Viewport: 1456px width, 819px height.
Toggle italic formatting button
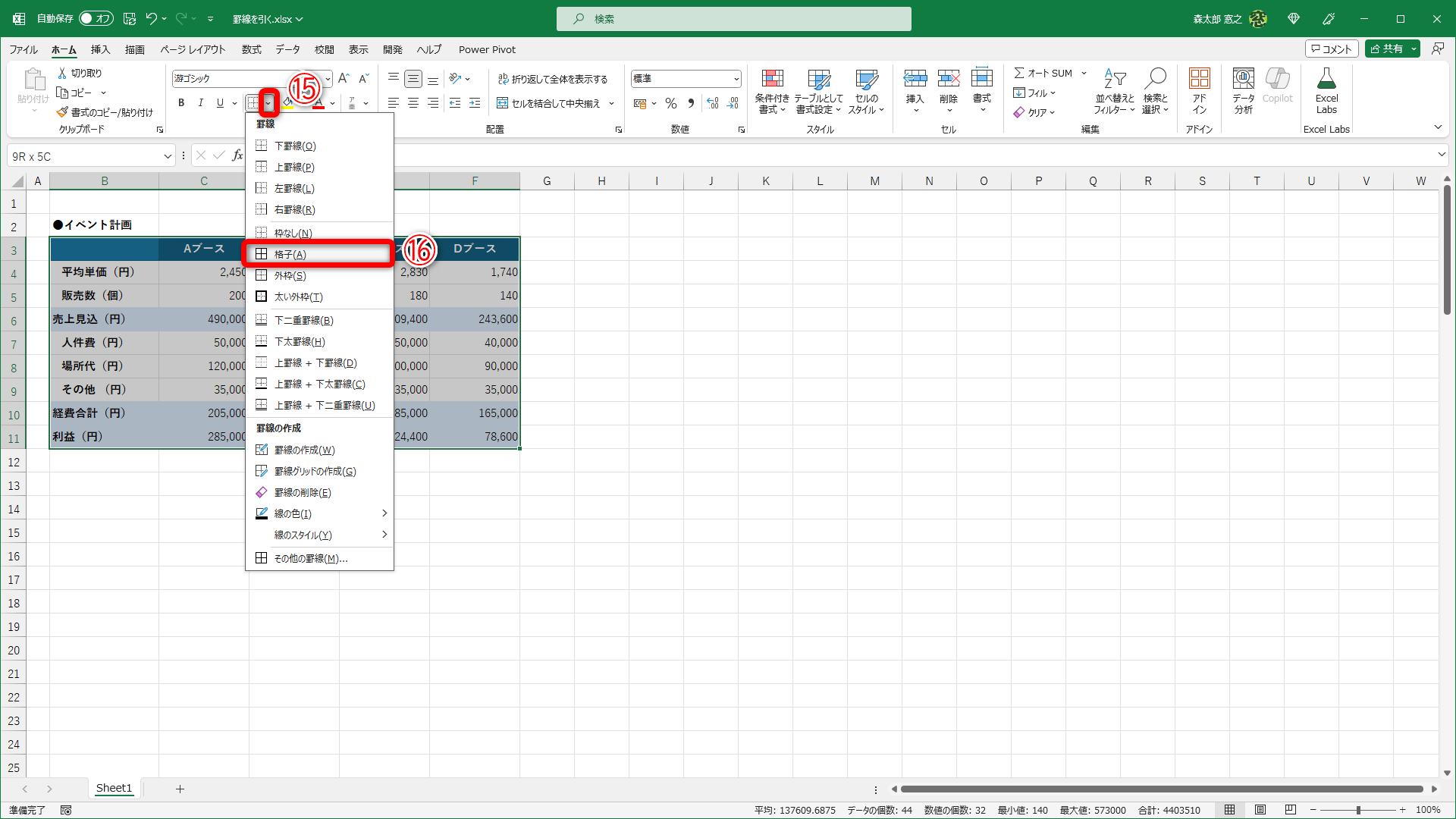tap(200, 103)
